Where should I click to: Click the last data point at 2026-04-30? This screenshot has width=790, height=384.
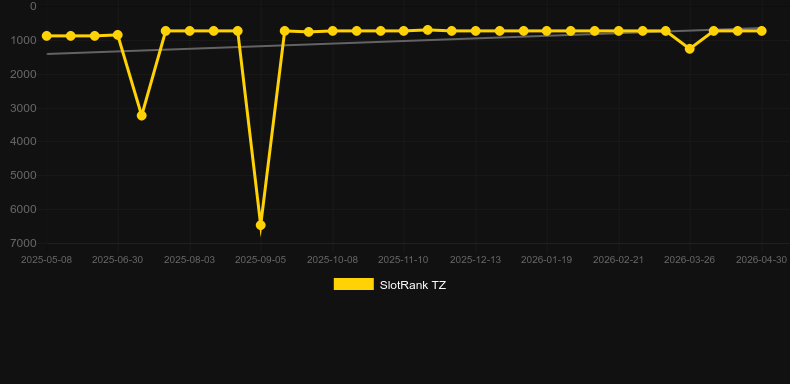pyautogui.click(x=761, y=31)
